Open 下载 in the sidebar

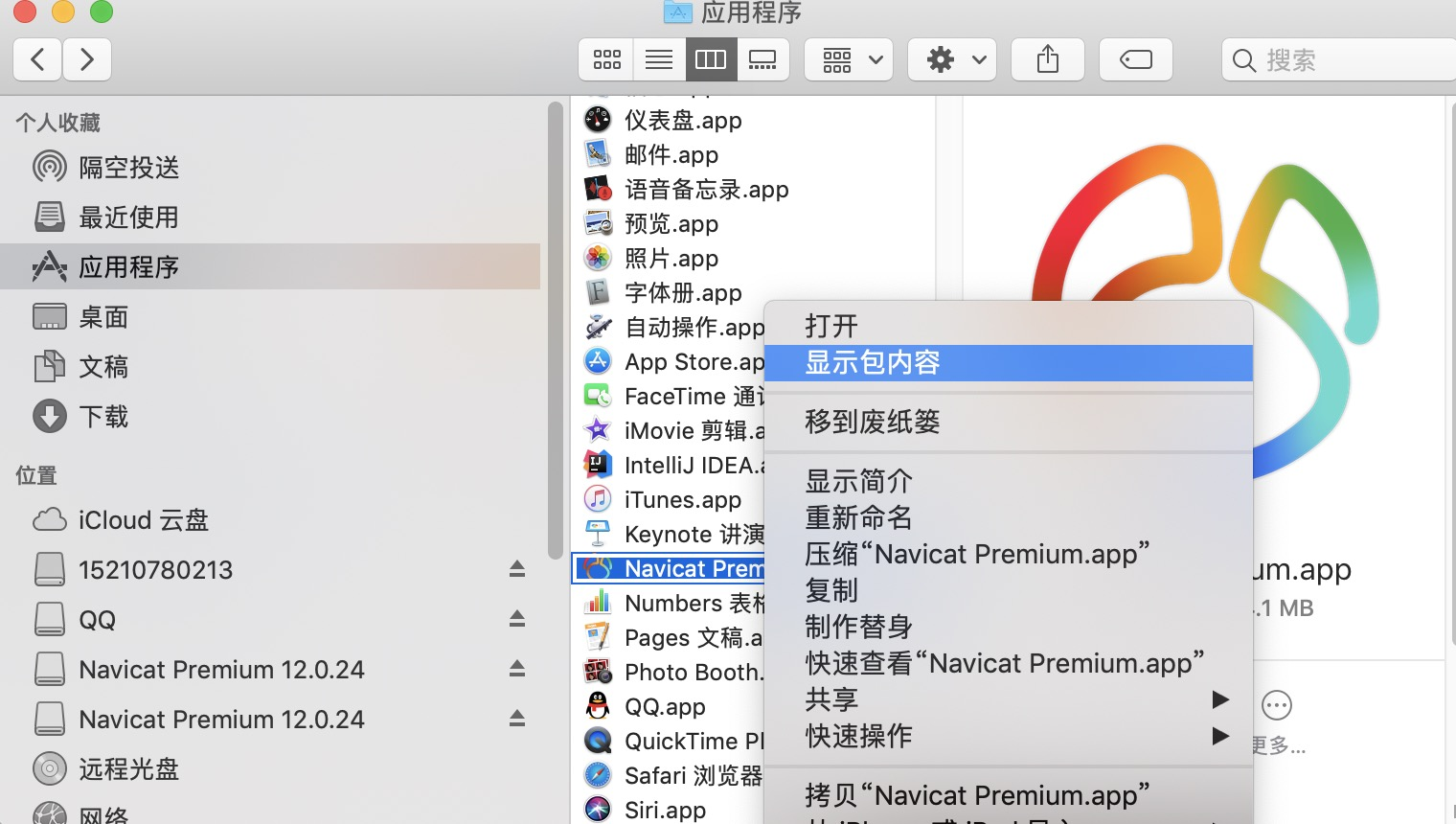[271, 417]
